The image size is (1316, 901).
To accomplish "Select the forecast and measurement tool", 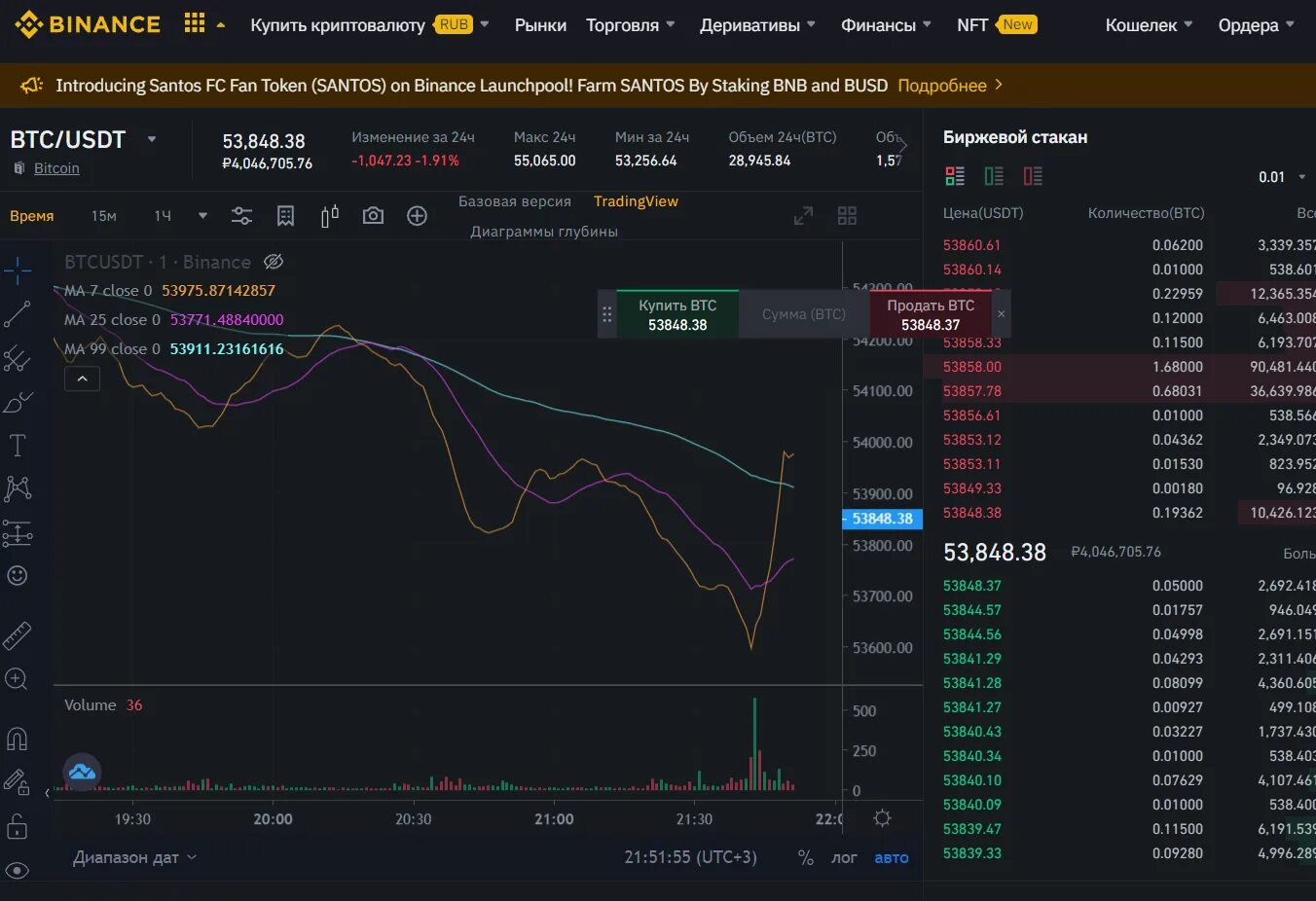I will pyautogui.click(x=18, y=532).
